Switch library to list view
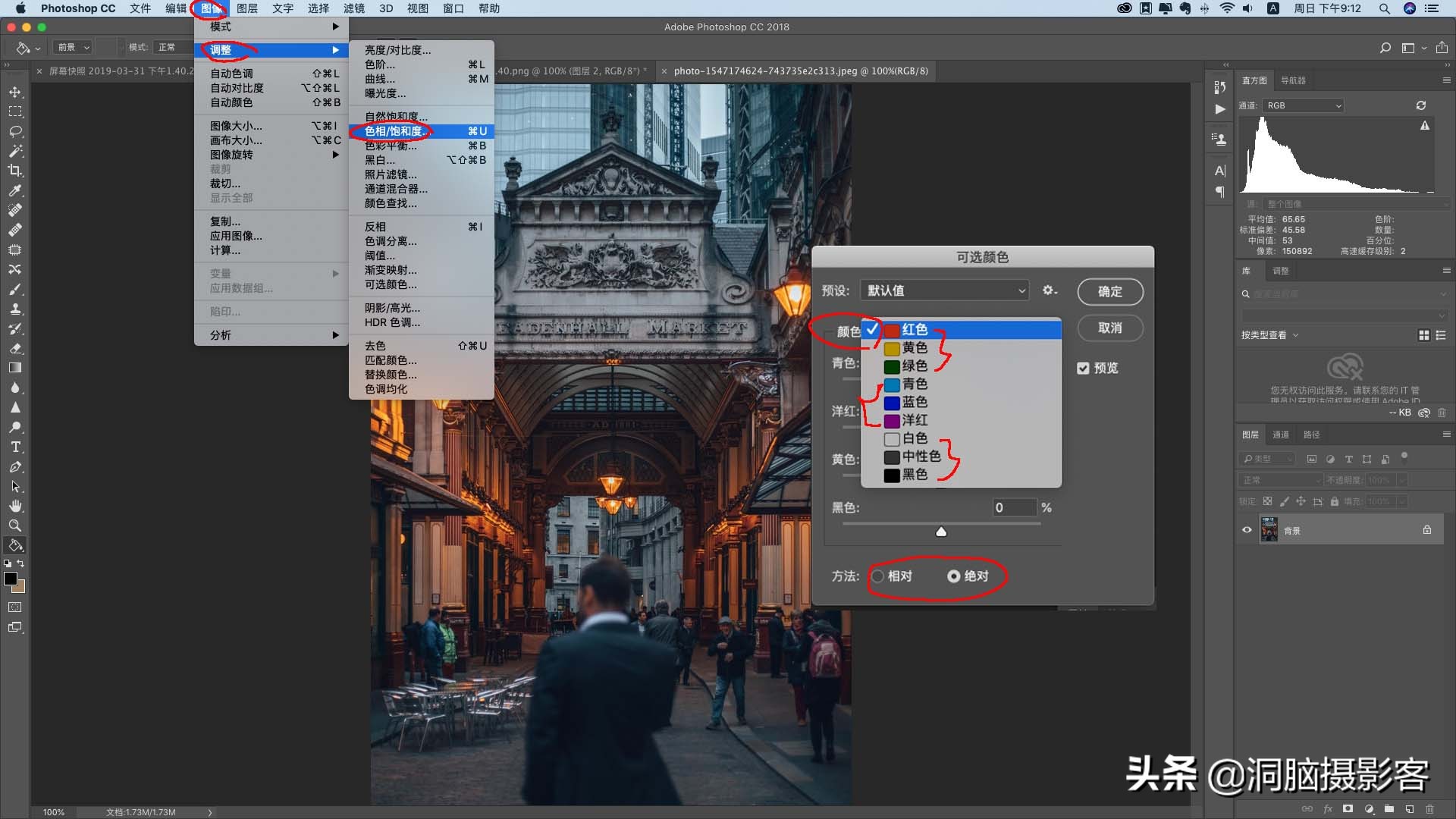 [x=1441, y=335]
